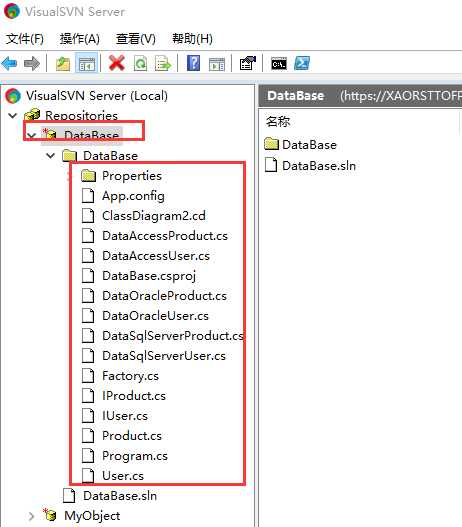Select Product.cs in the tree

[132, 436]
